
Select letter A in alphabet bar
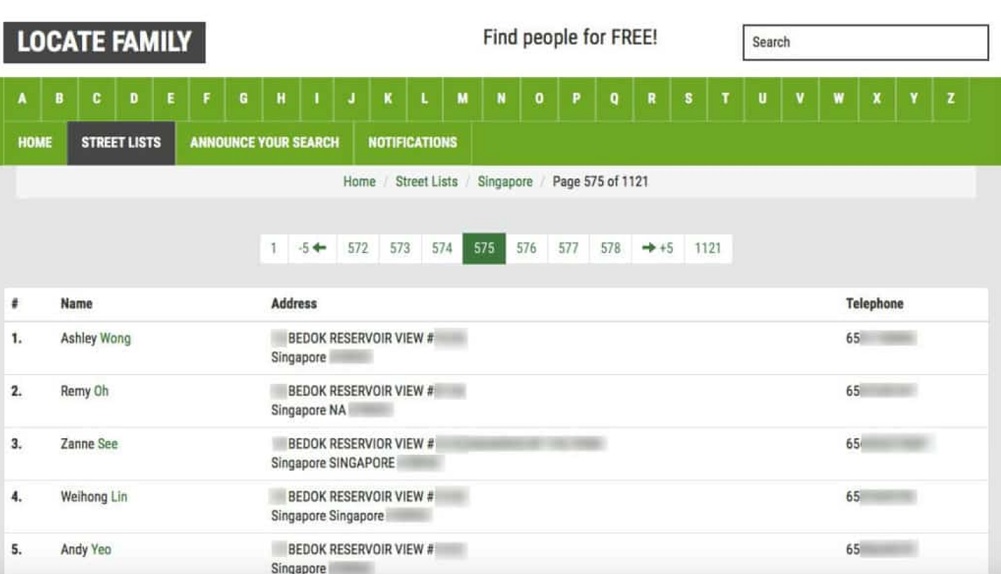(x=22, y=99)
